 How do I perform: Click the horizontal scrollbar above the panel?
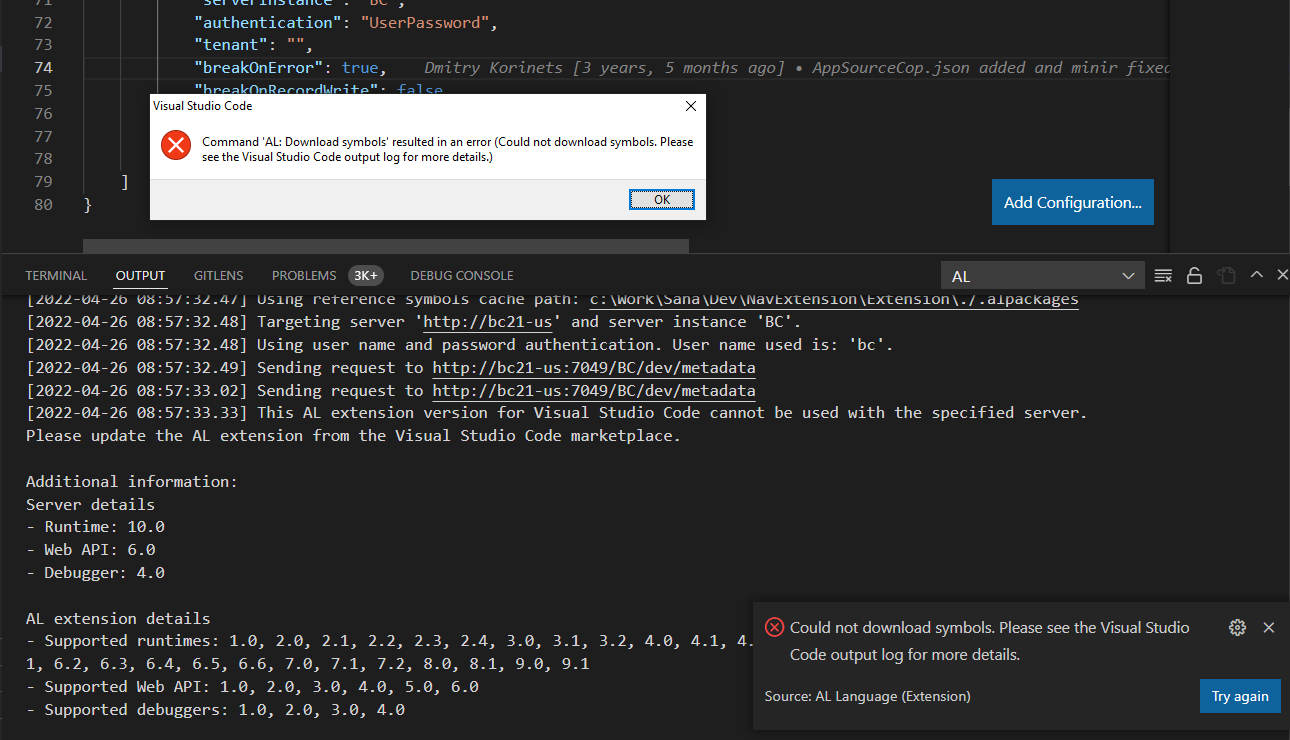[385, 246]
